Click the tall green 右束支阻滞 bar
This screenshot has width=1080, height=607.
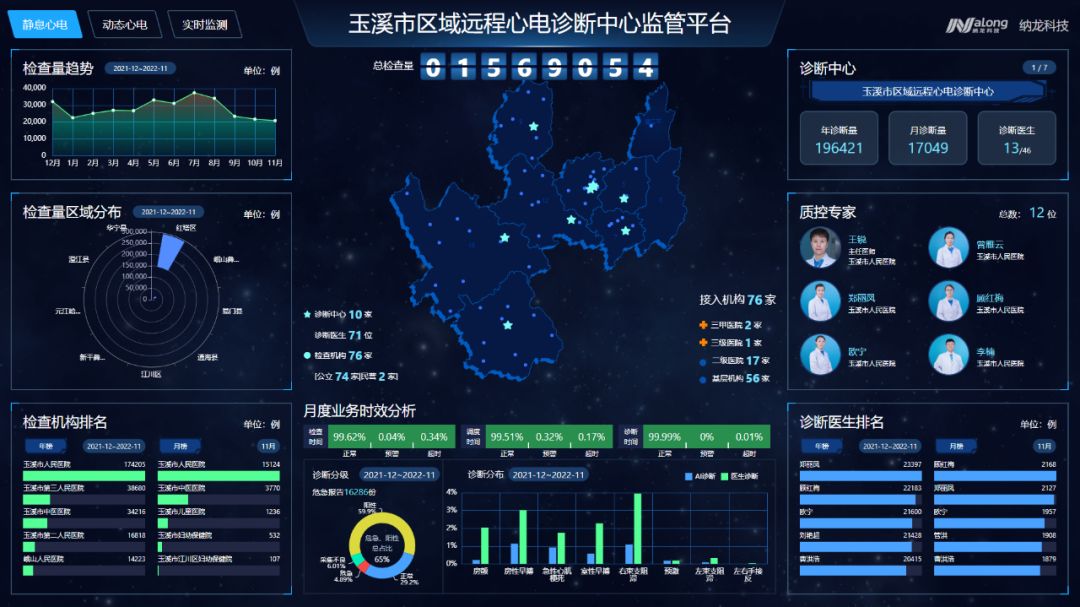pos(638,528)
